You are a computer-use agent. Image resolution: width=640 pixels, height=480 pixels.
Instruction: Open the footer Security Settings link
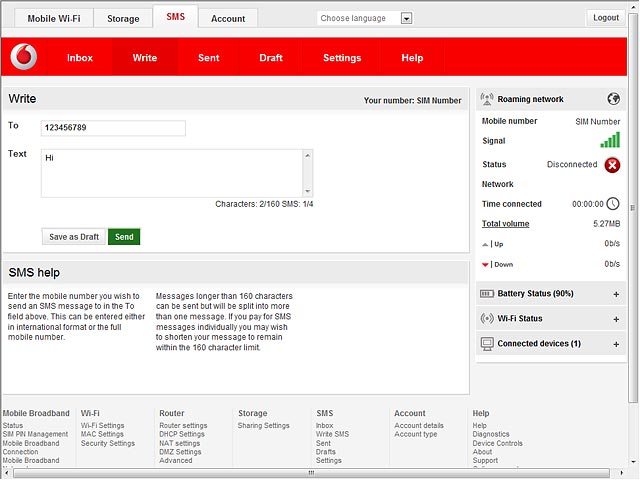pyautogui.click(x=108, y=443)
